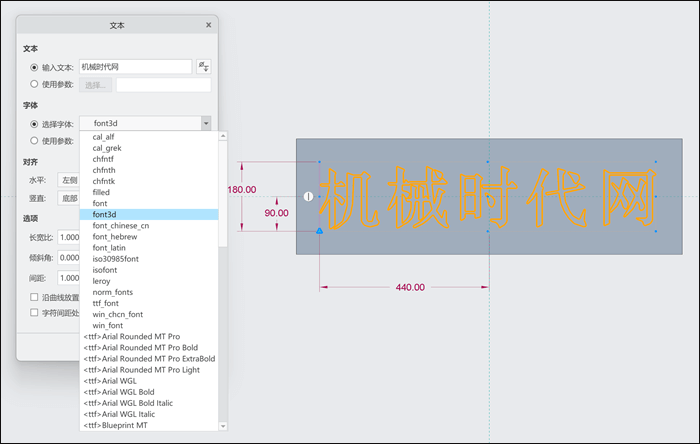Click the 180.00 height dimension
The height and width of the screenshot is (444, 700).
[x=242, y=190]
